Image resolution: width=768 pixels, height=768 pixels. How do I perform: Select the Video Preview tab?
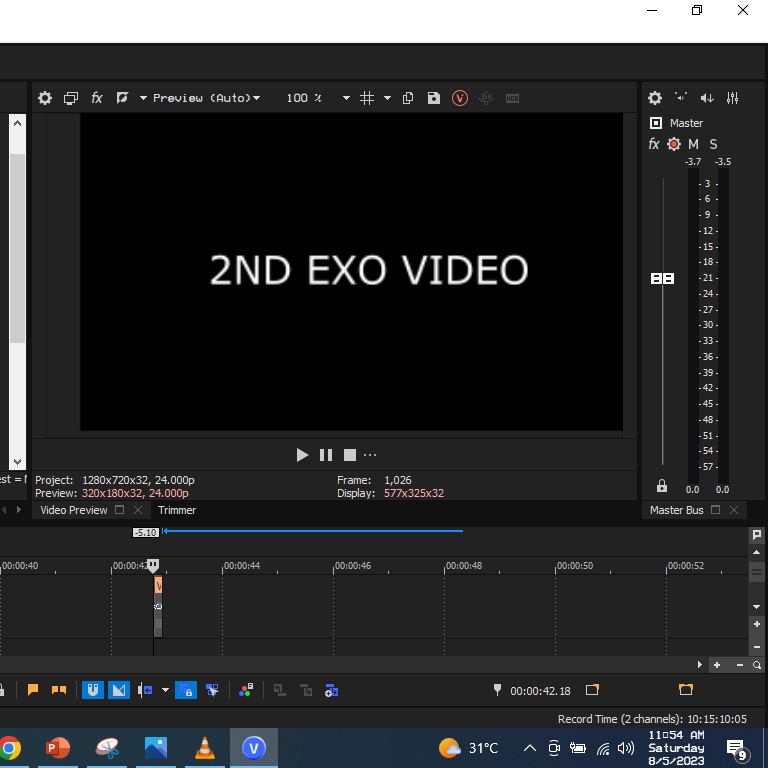73,510
